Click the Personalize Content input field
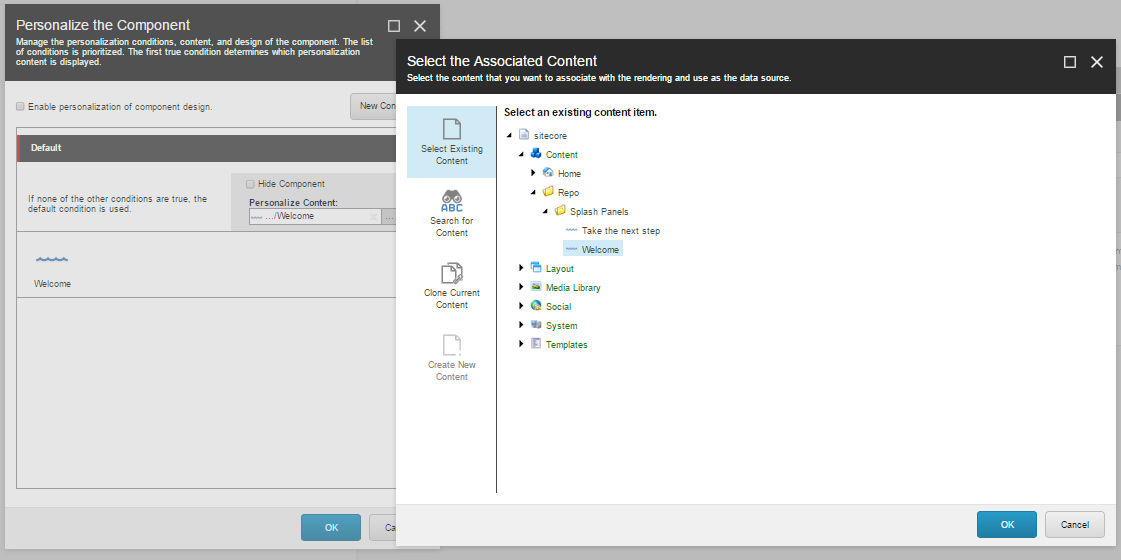Screen dimensions: 1121x560 pyautogui.click(x=310, y=216)
